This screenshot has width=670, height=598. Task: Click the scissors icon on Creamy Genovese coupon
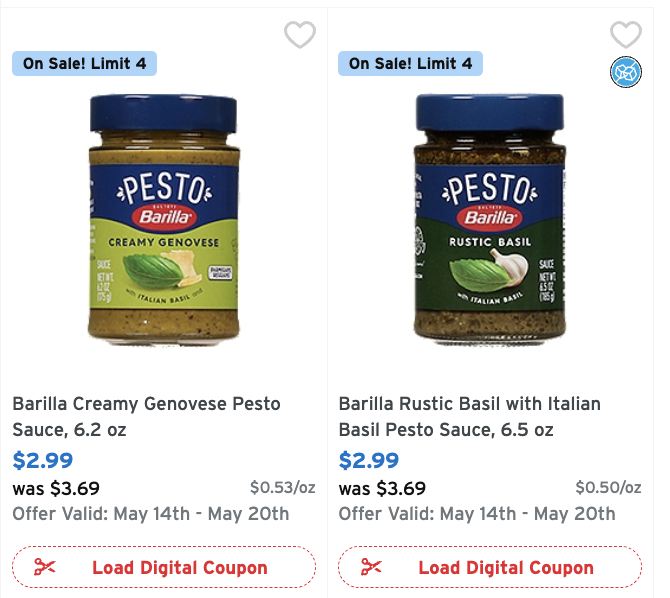point(45,567)
